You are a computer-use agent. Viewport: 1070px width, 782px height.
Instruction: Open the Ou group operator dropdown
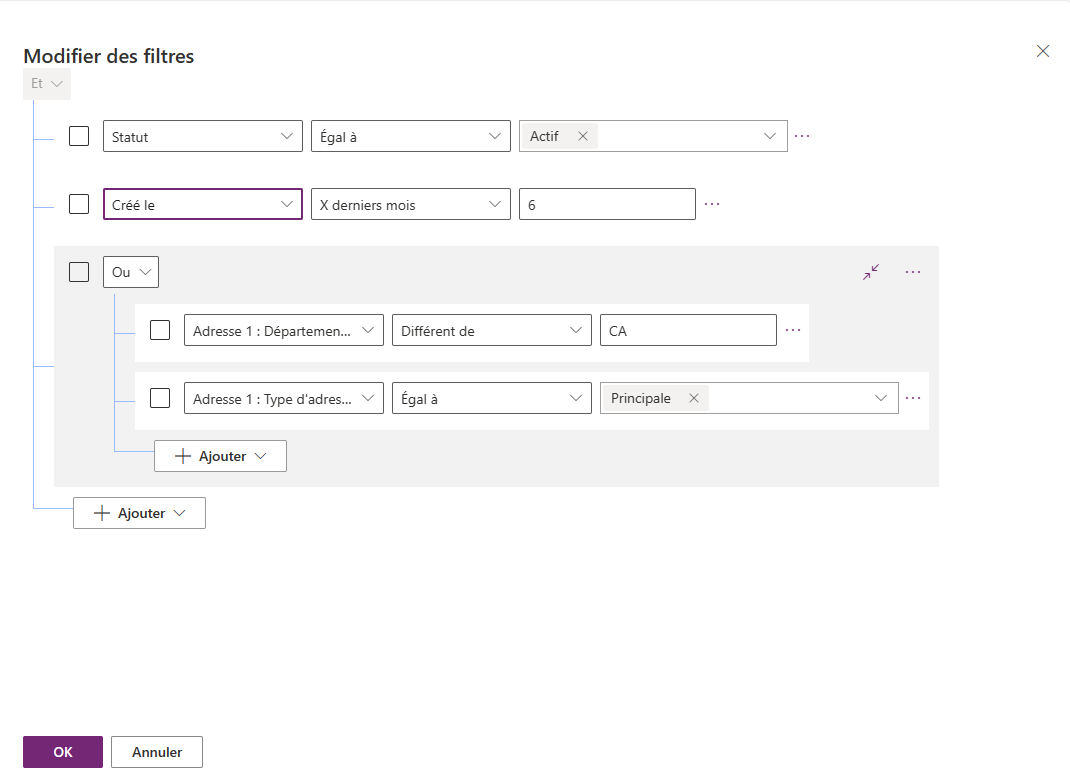(131, 272)
